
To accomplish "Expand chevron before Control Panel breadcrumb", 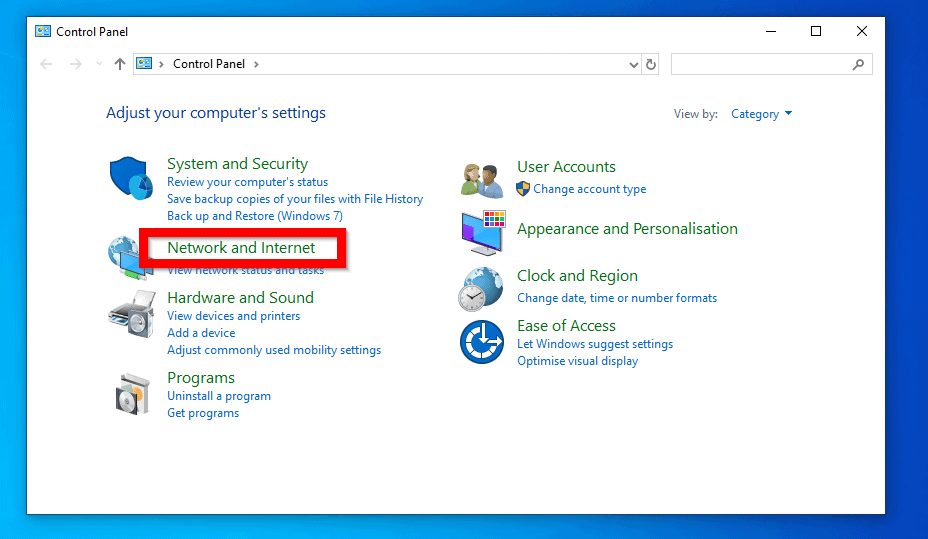I will click(x=161, y=64).
